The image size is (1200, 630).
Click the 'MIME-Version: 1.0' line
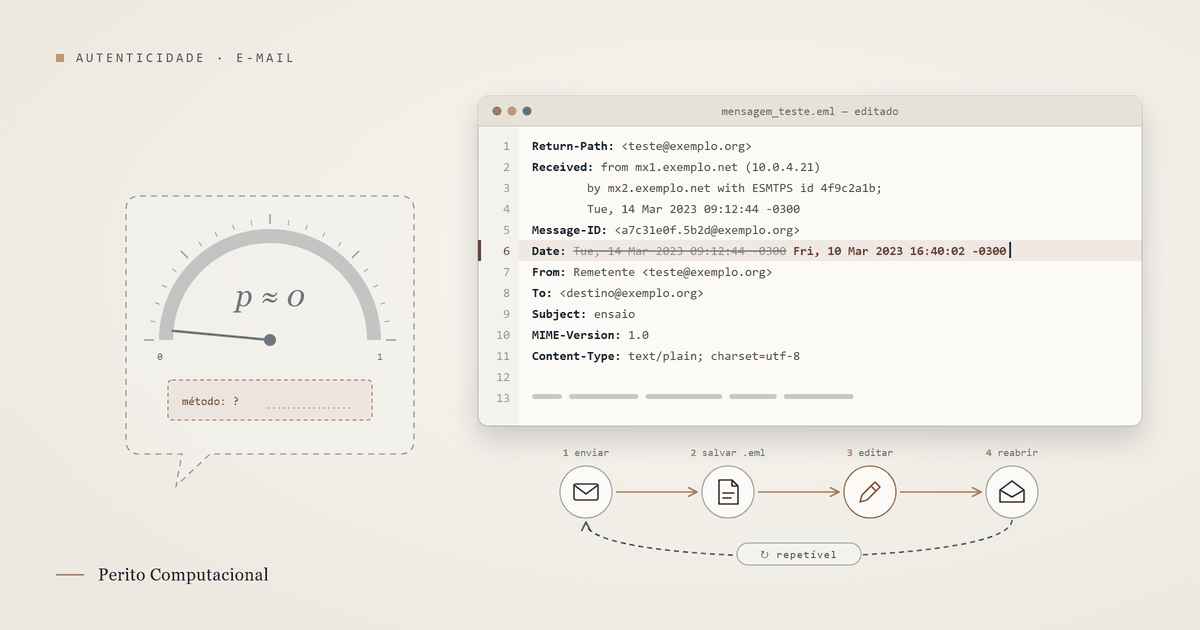coord(590,335)
